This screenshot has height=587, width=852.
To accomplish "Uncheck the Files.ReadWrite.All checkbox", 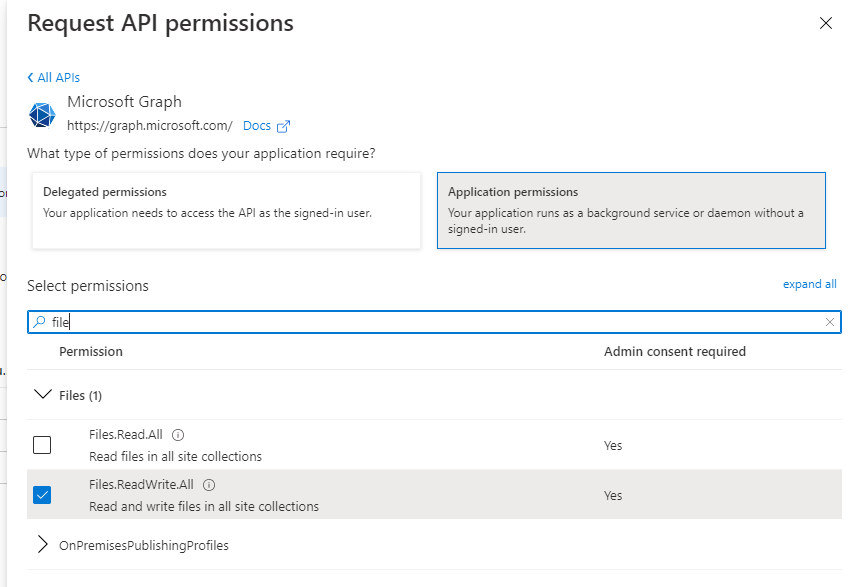I will pyautogui.click(x=42, y=495).
